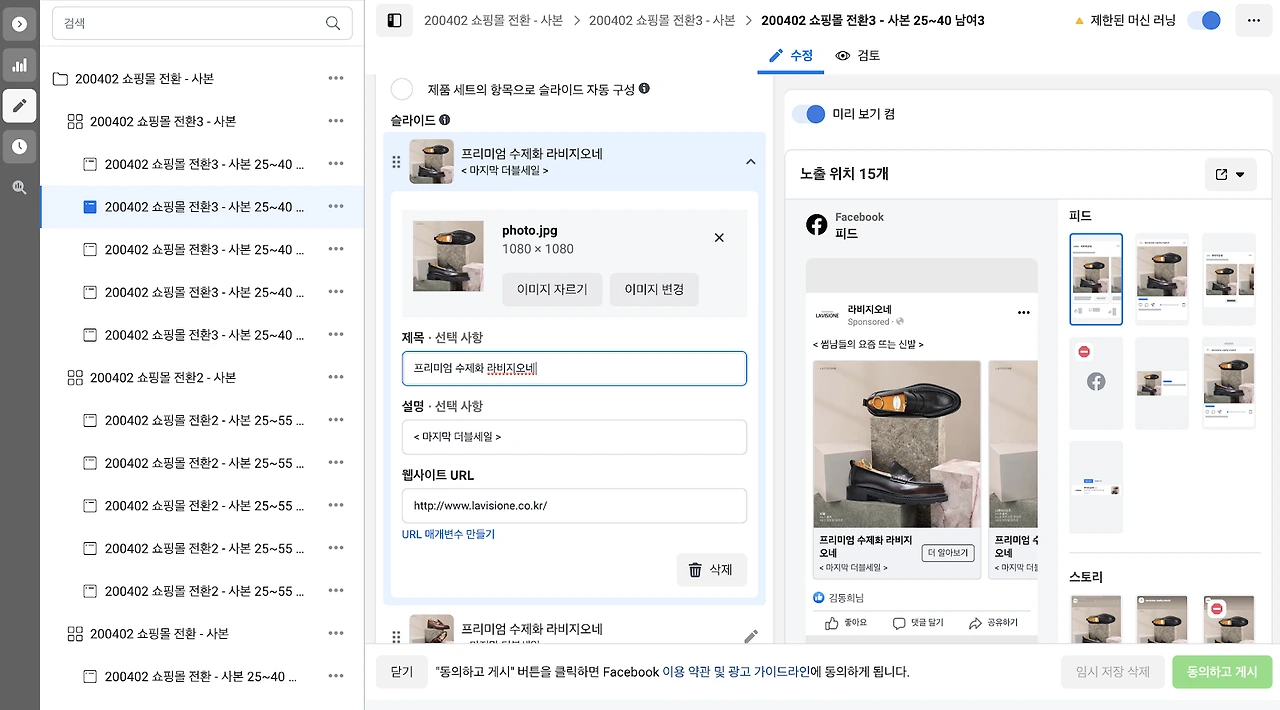Click the 스토리 section label
The height and width of the screenshot is (710, 1280).
[x=1086, y=577]
